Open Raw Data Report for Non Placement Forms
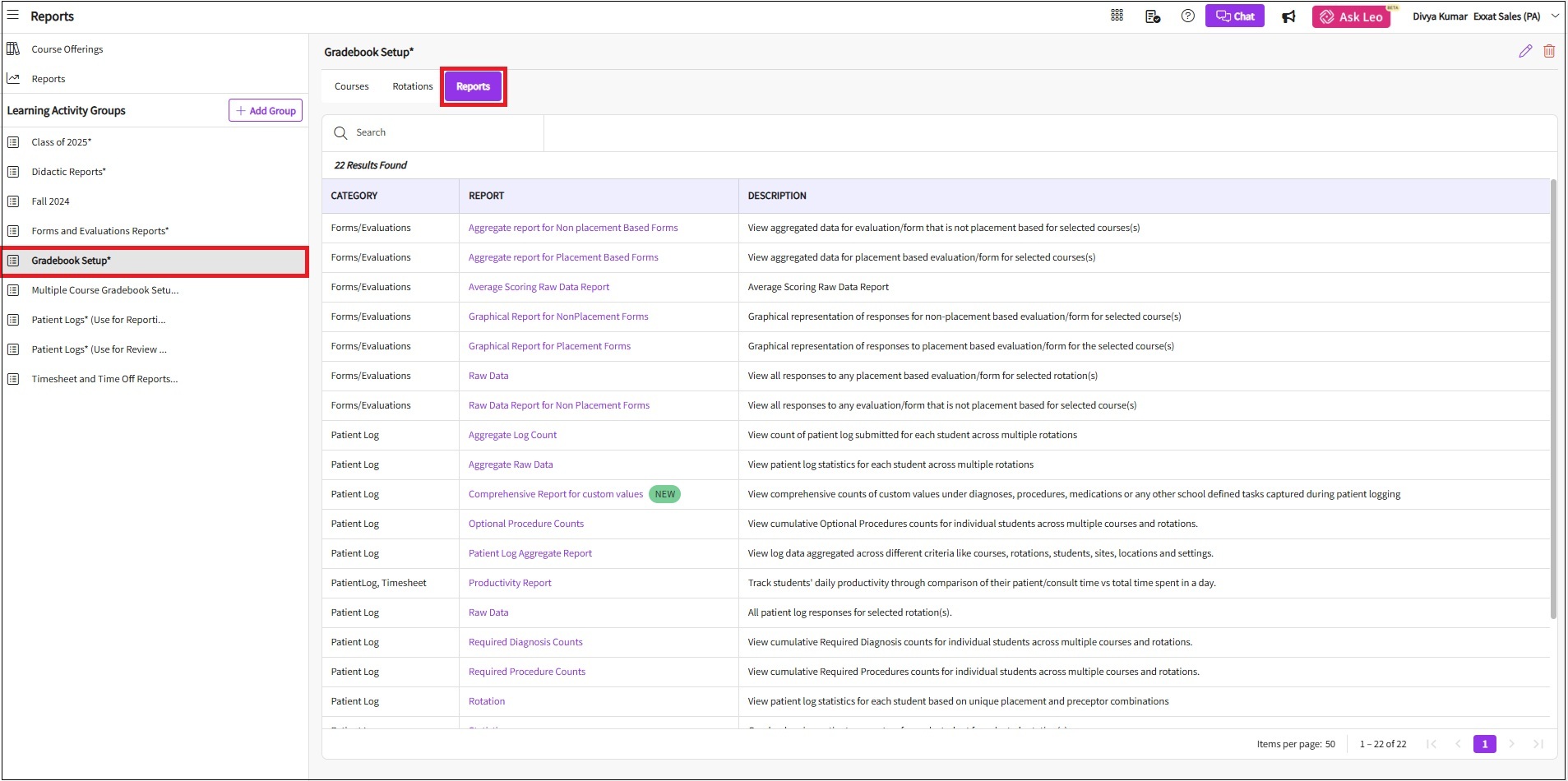Image resolution: width=1568 pixels, height=781 pixels. (559, 405)
